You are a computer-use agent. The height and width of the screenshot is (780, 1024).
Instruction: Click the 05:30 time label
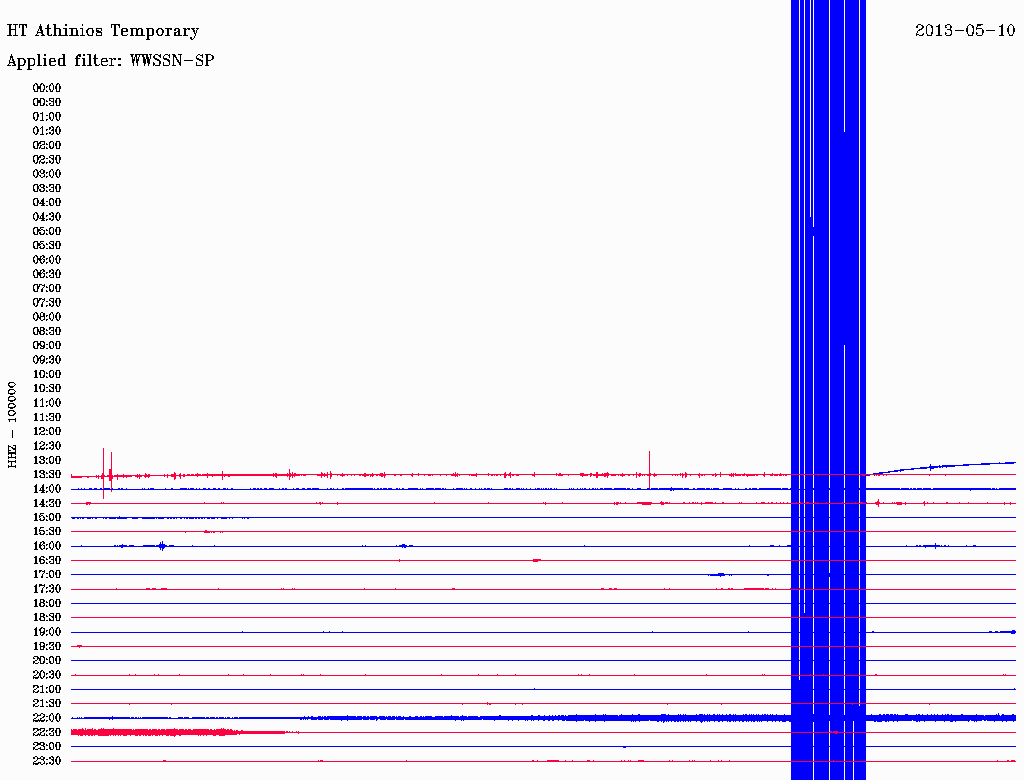tap(47, 245)
